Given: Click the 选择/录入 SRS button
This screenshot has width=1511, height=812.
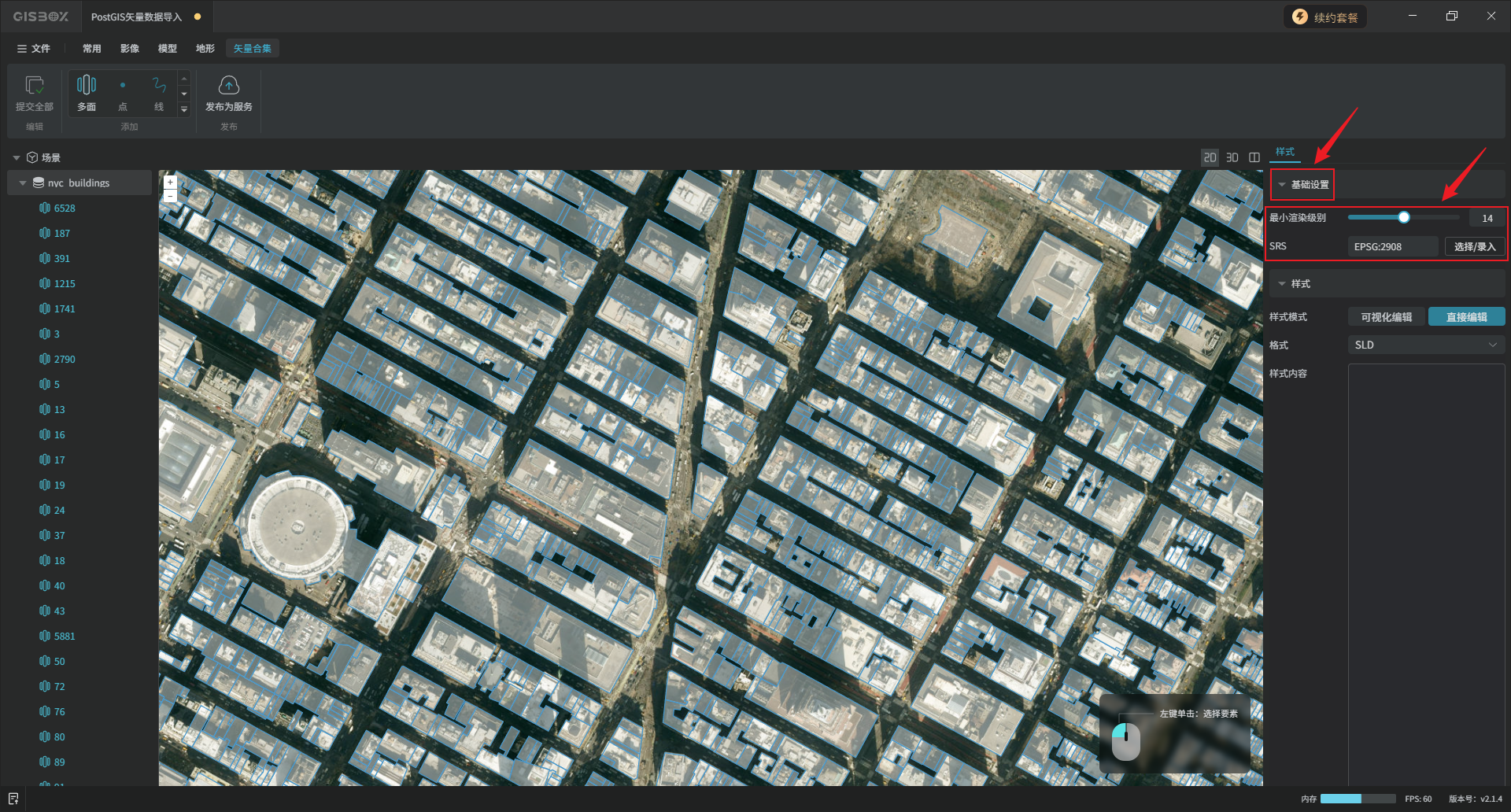Looking at the screenshot, I should [x=1474, y=247].
